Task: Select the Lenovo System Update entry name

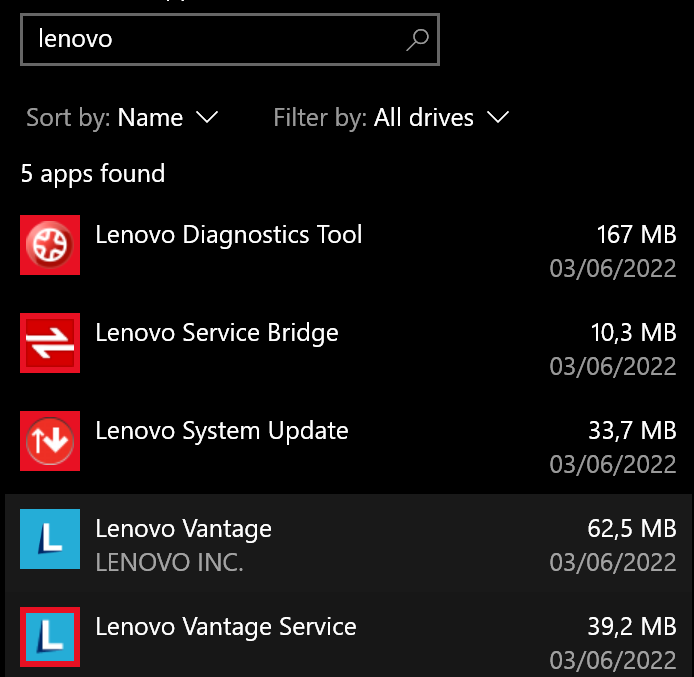Action: tap(222, 431)
